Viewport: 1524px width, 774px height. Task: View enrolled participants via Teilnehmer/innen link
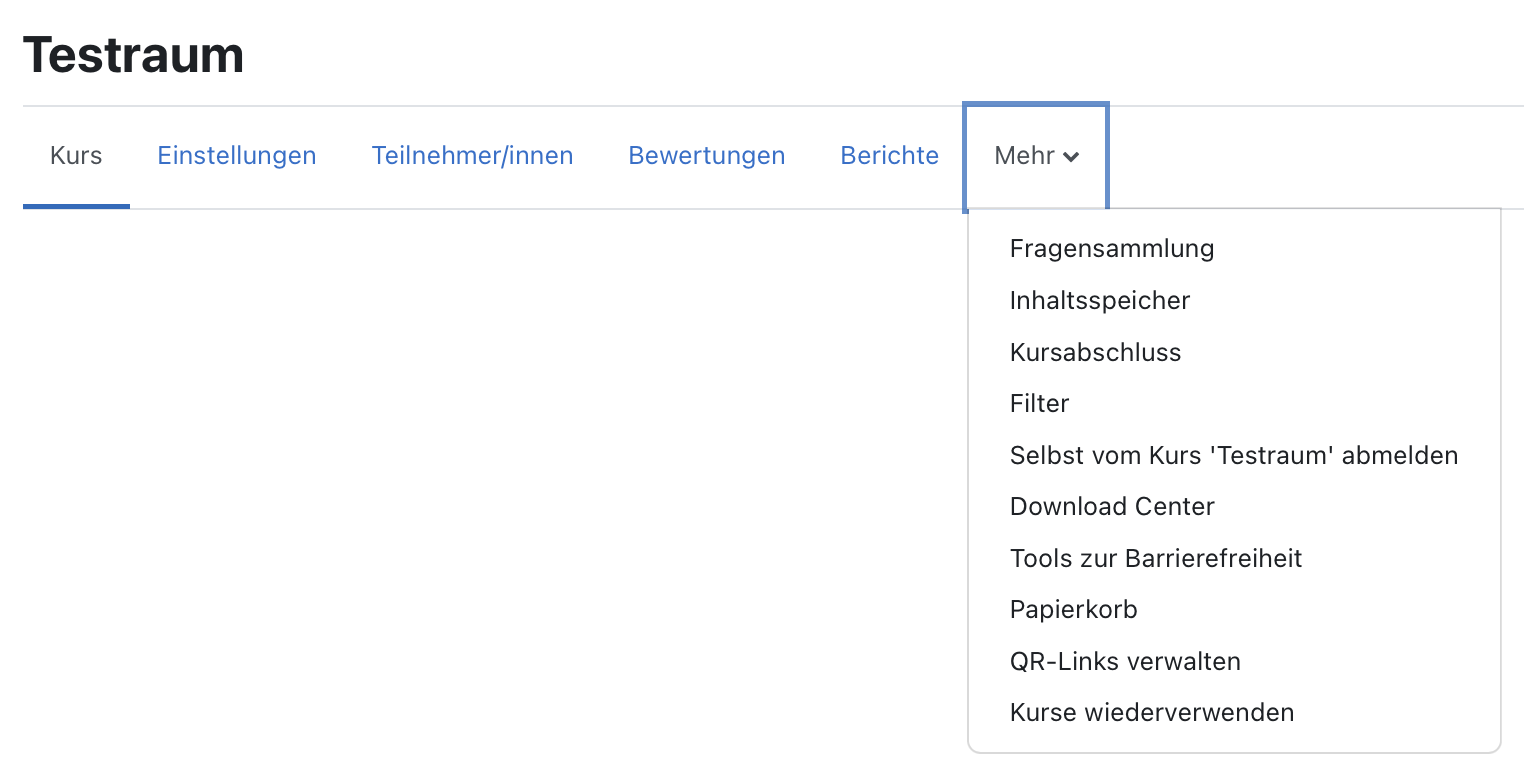tap(472, 155)
